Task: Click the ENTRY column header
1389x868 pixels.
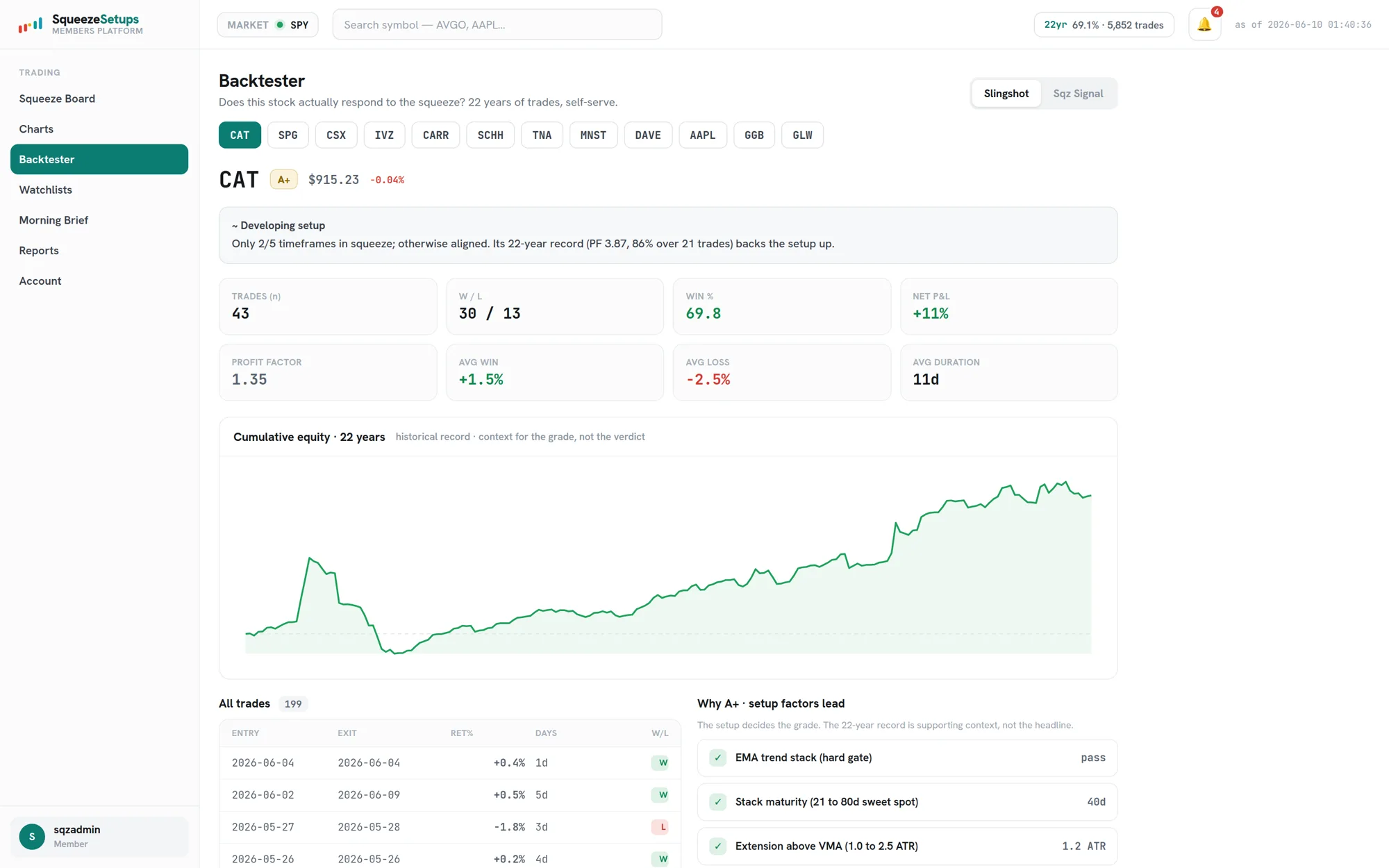Action: tap(245, 733)
